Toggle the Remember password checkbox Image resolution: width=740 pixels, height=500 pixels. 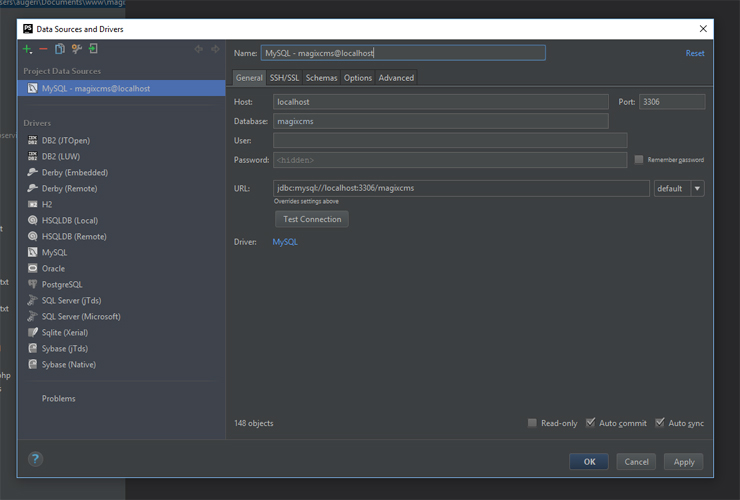(x=639, y=160)
